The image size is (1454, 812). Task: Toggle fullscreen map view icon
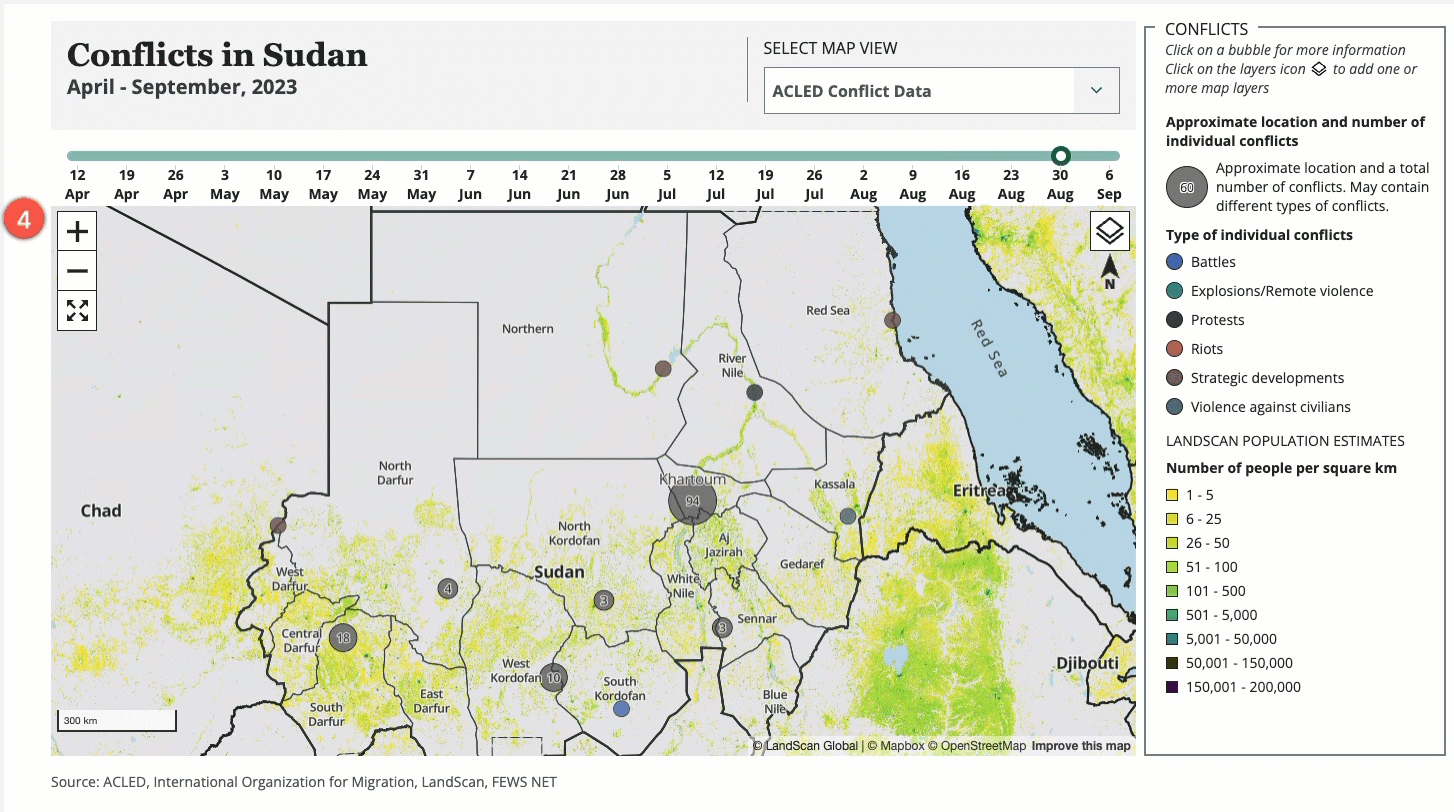click(x=77, y=310)
